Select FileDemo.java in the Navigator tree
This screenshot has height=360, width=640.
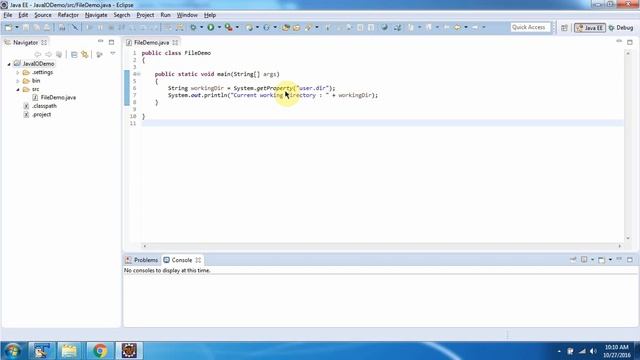(x=58, y=98)
